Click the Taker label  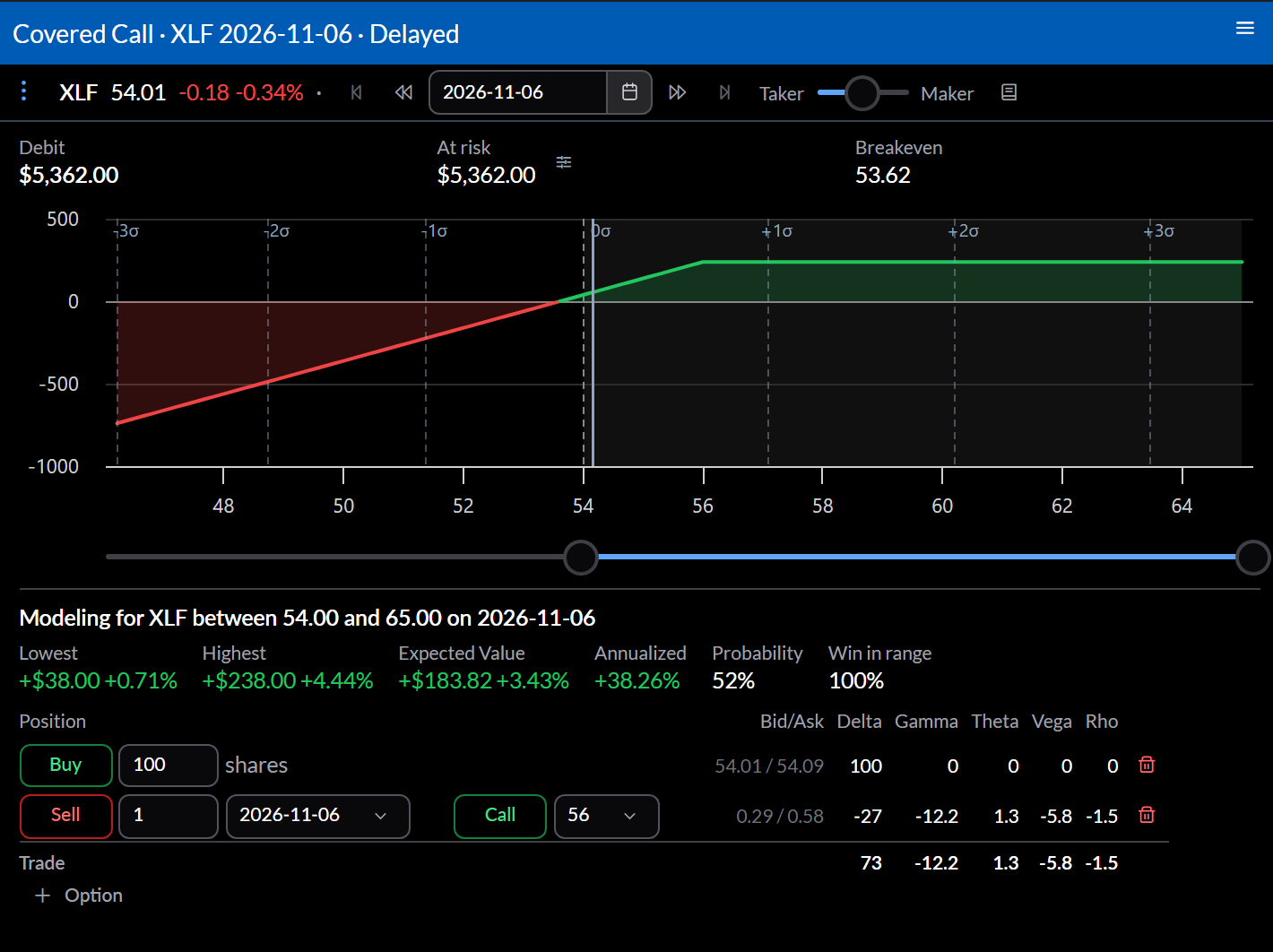(781, 93)
